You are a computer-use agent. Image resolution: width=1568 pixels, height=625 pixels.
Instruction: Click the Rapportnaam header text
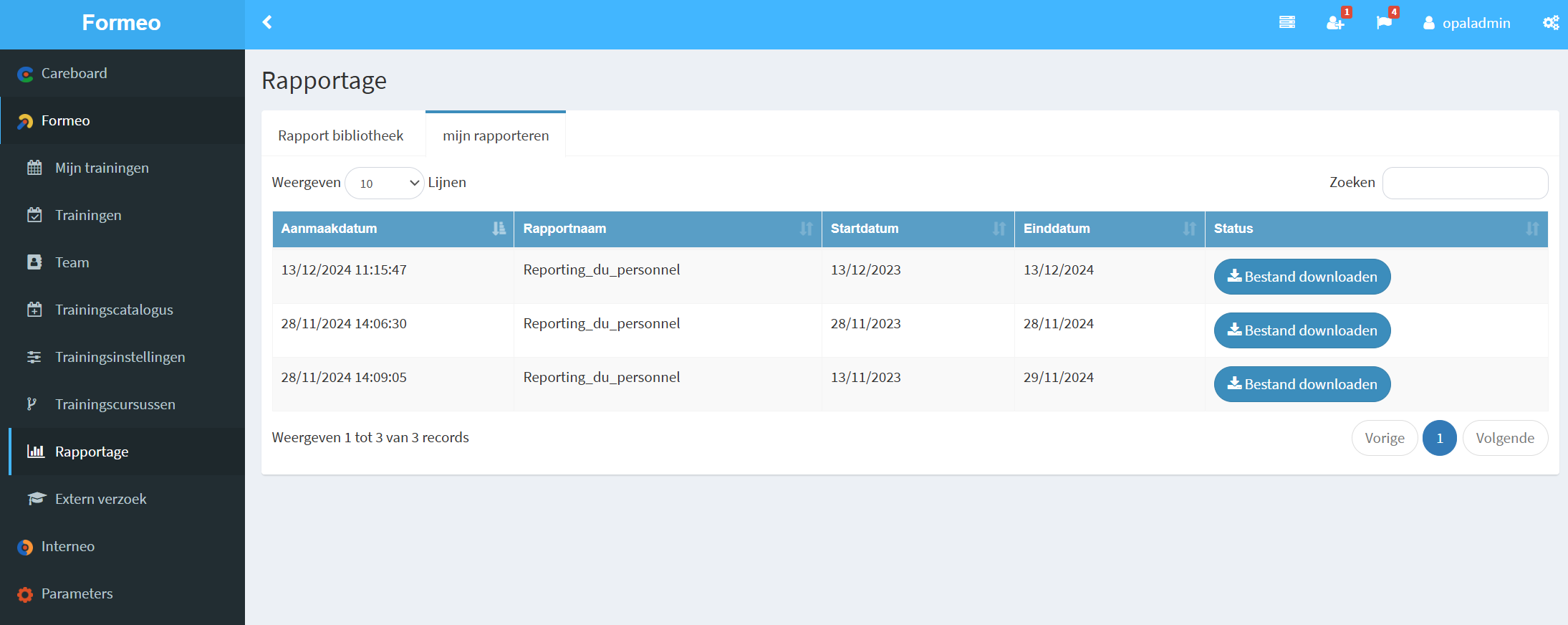(x=564, y=229)
